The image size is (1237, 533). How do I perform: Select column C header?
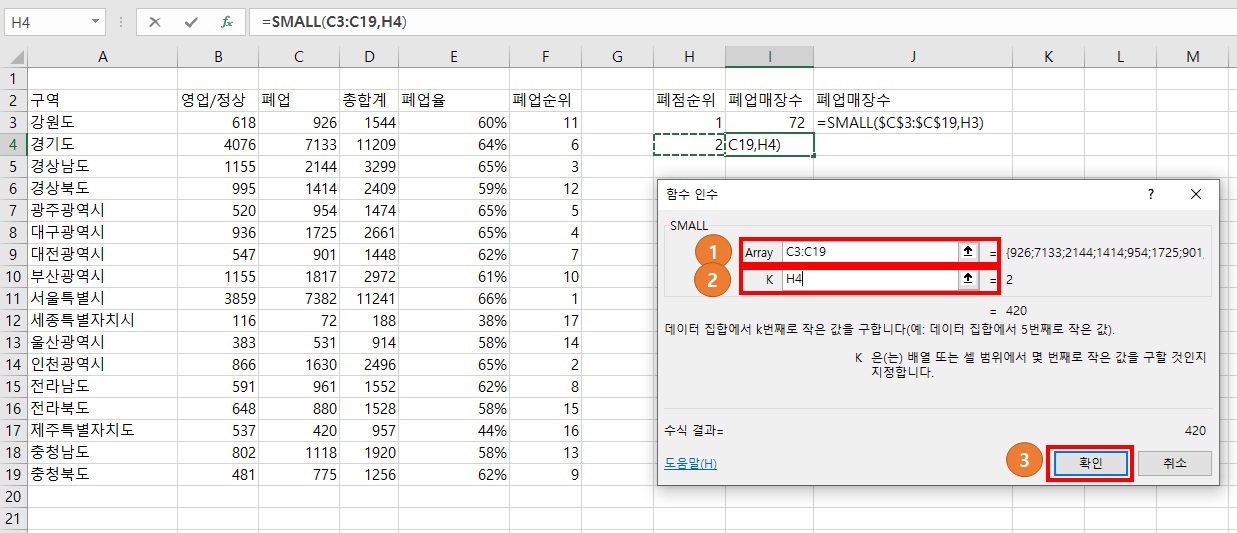tap(299, 57)
